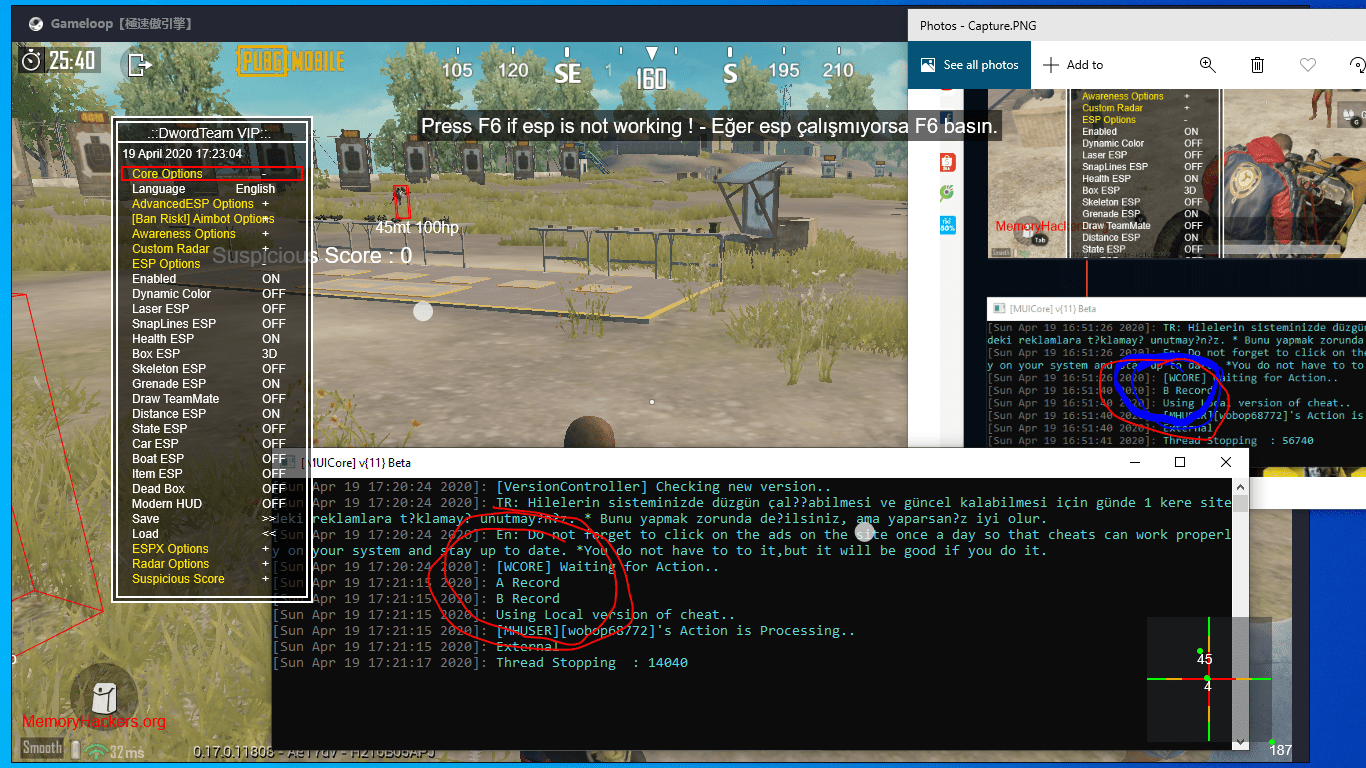Click the Boat ESP row label

pyautogui.click(x=158, y=459)
